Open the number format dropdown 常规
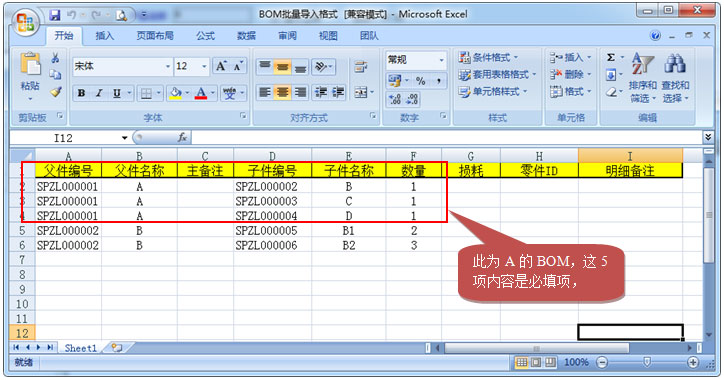This screenshot has height=380, width=724. [x=416, y=60]
